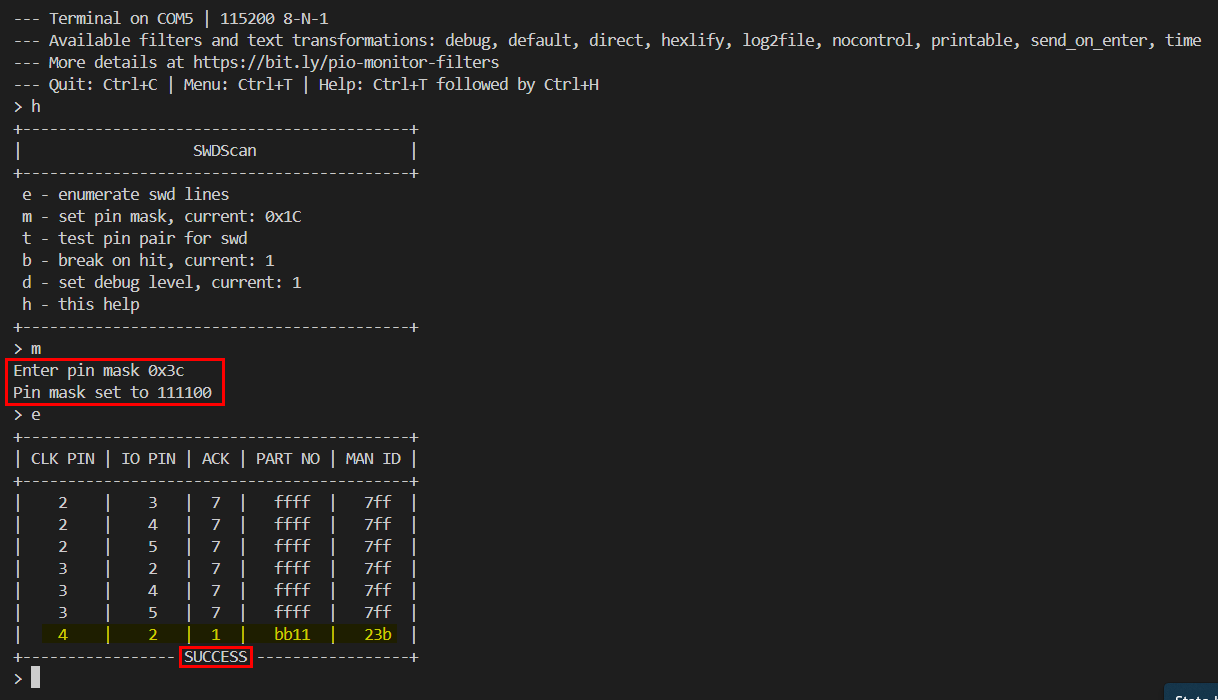This screenshot has width=1218, height=700.
Task: Click the PART NO column header
Action: pos(288,458)
